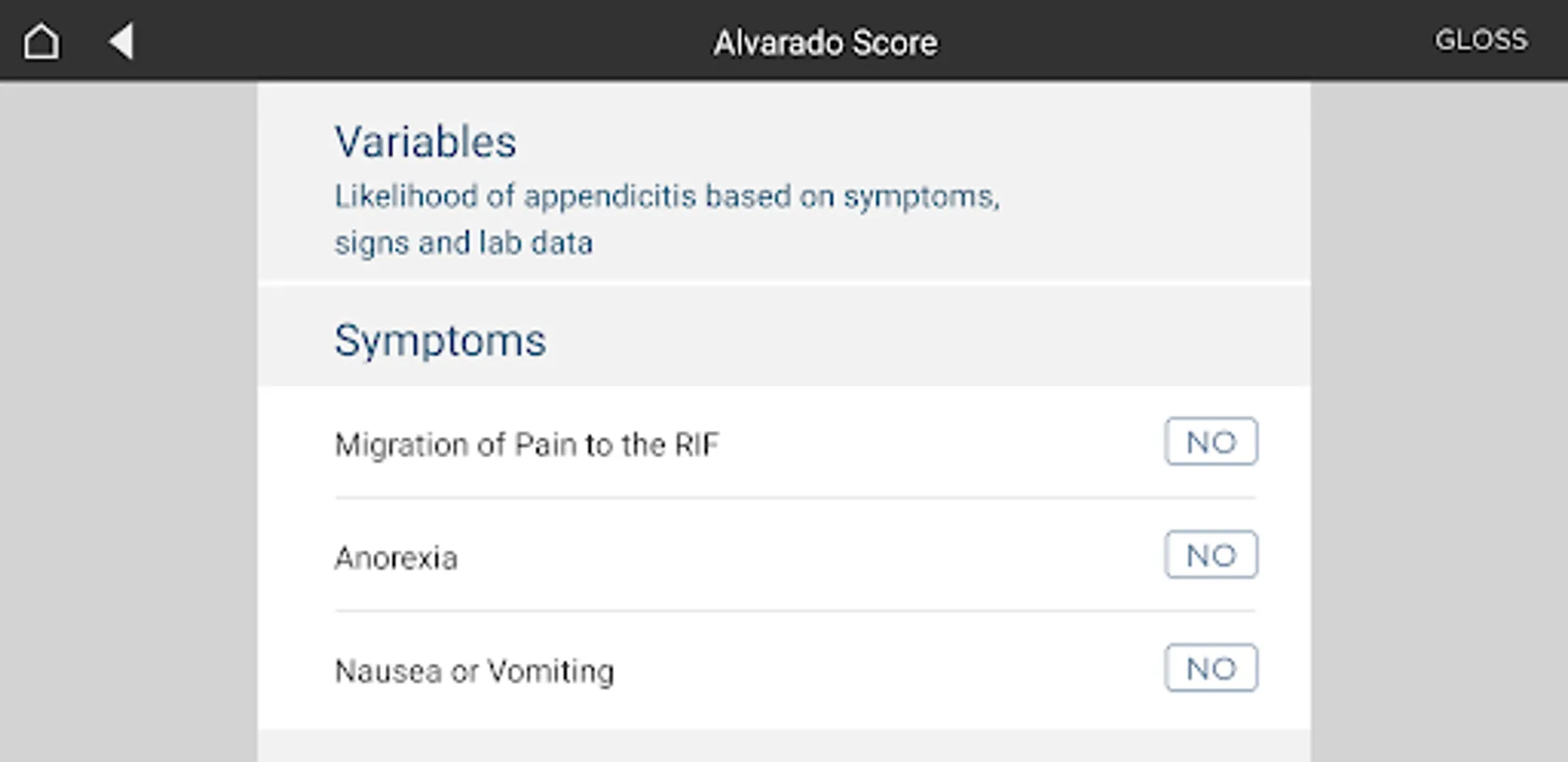
Task: Click the gray margin left of the form
Action: click(129, 423)
